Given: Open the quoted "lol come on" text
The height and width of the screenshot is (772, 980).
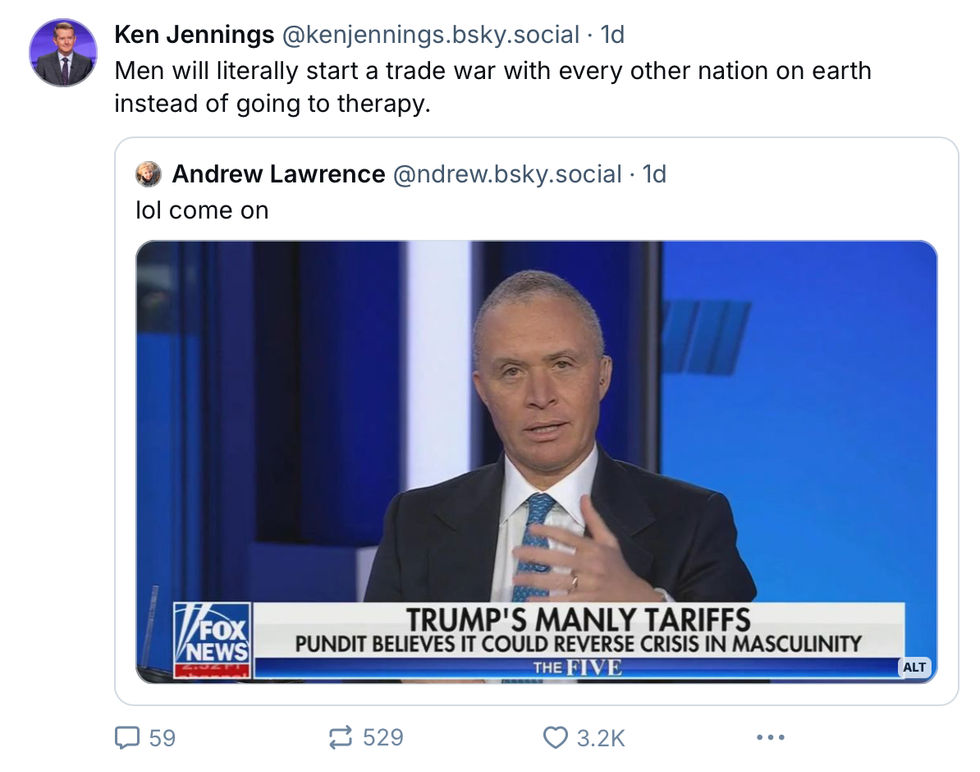Looking at the screenshot, I should [202, 211].
